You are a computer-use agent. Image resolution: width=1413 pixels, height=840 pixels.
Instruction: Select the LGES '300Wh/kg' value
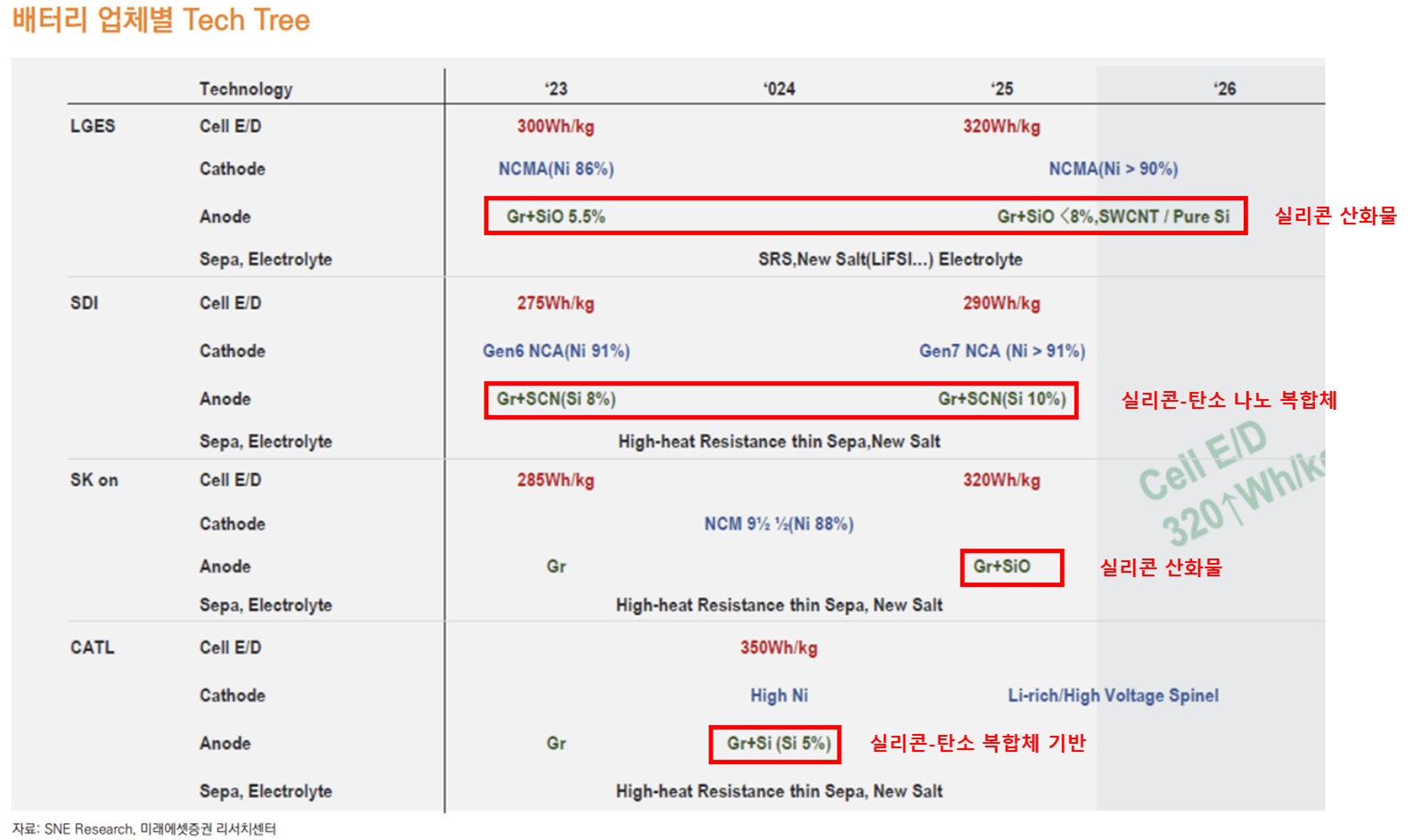tap(555, 126)
